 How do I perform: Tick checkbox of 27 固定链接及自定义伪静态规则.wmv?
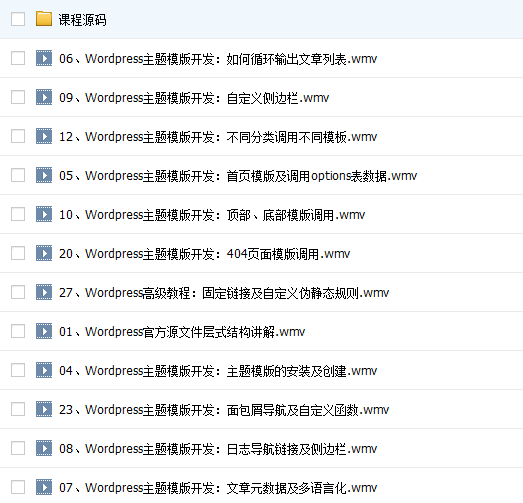click(18, 292)
